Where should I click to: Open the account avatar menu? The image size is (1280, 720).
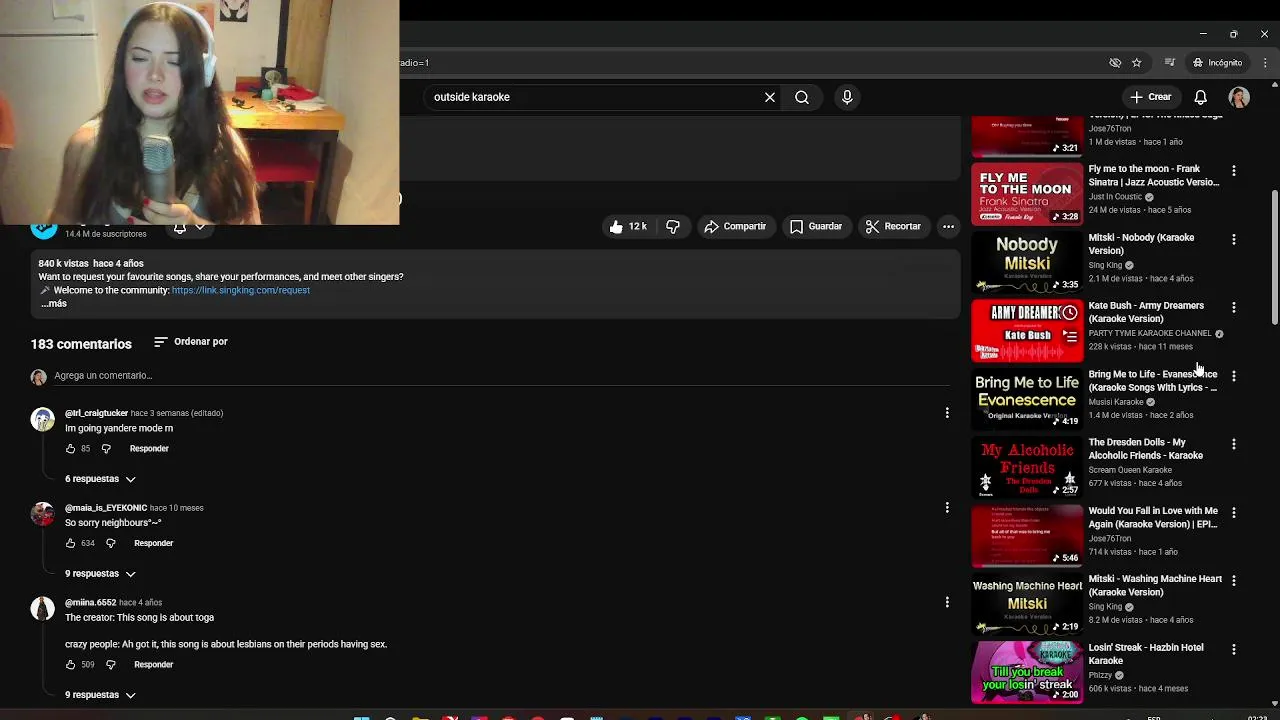pyautogui.click(x=1239, y=97)
